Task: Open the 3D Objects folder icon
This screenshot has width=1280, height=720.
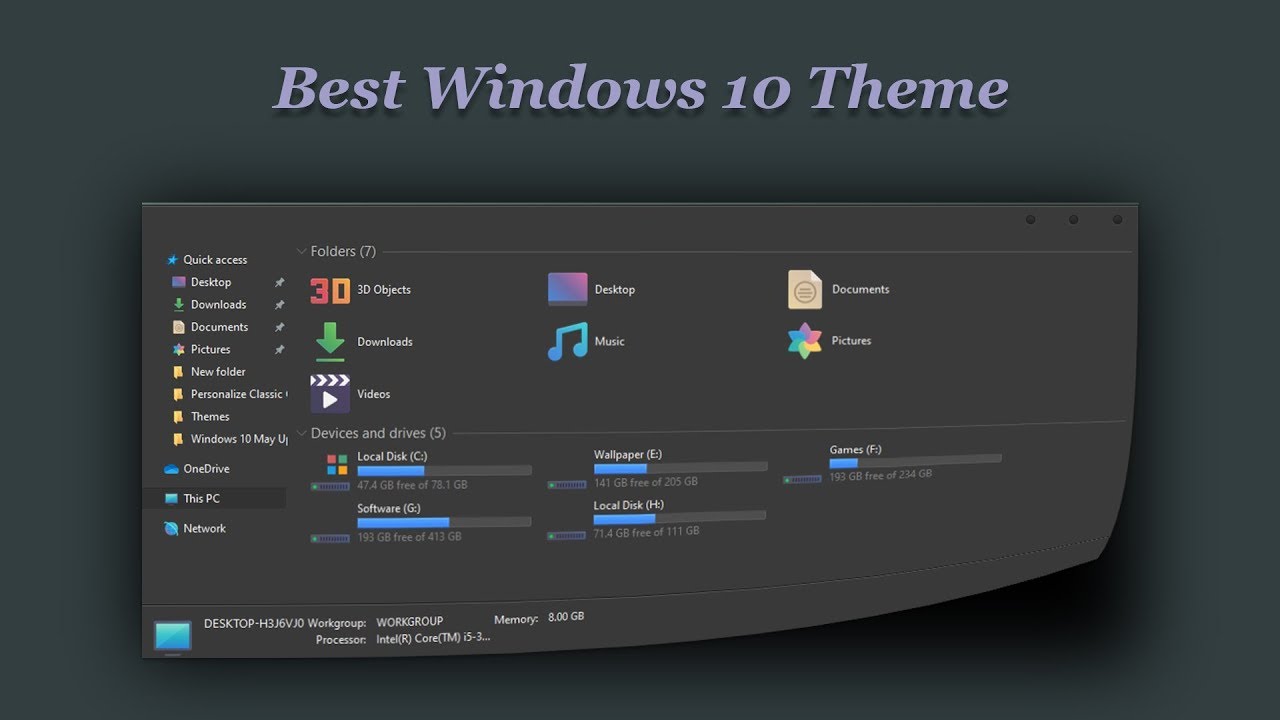Action: pyautogui.click(x=330, y=290)
